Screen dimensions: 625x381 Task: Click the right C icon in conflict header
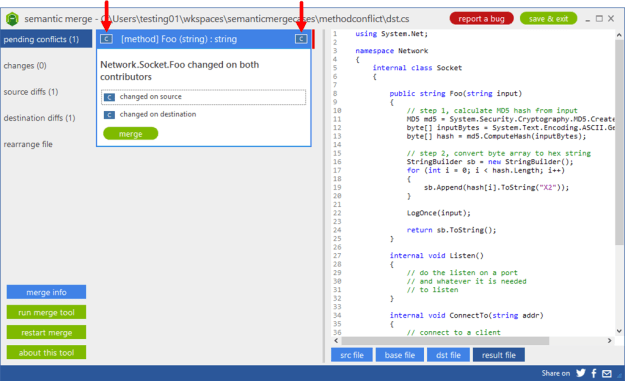[301, 39]
